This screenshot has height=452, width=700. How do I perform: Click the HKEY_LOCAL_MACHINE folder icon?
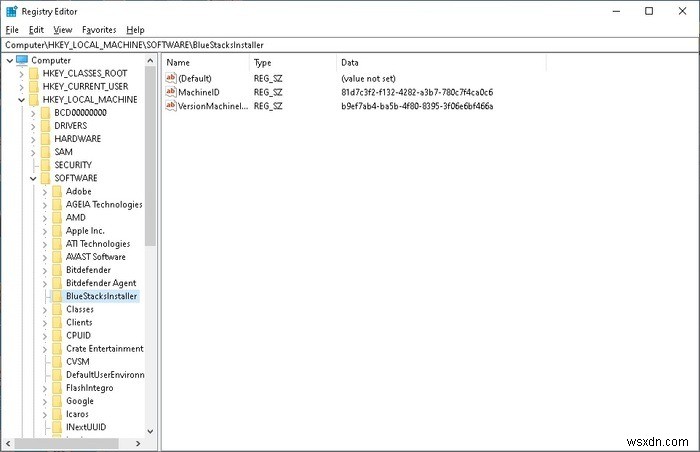[x=34, y=100]
